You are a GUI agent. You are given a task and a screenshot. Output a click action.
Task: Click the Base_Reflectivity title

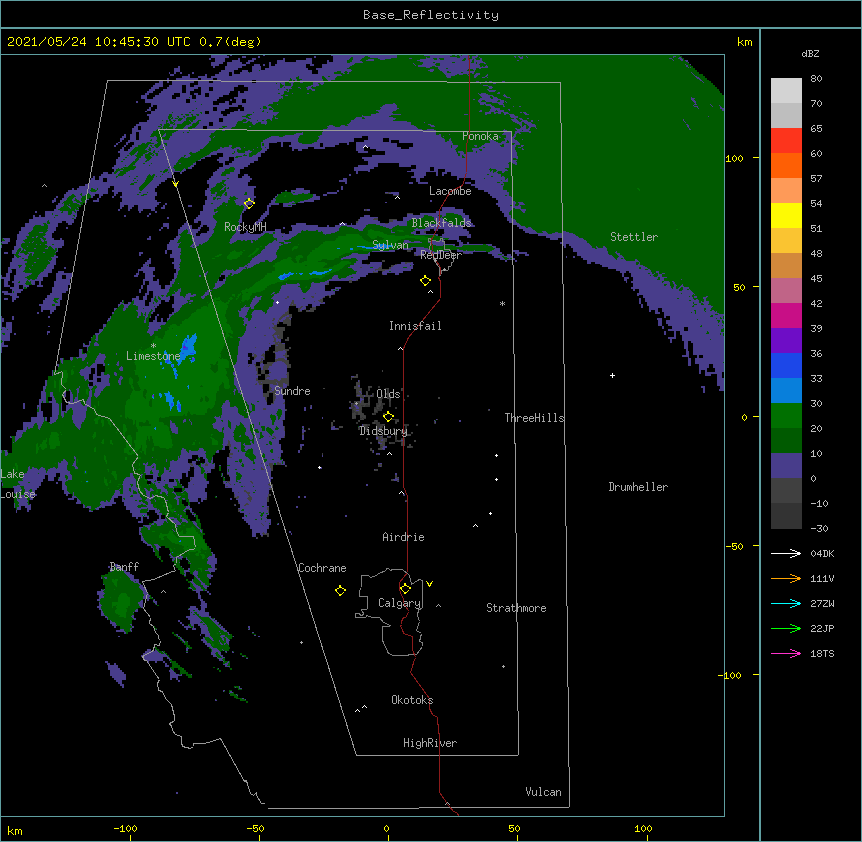click(x=431, y=15)
